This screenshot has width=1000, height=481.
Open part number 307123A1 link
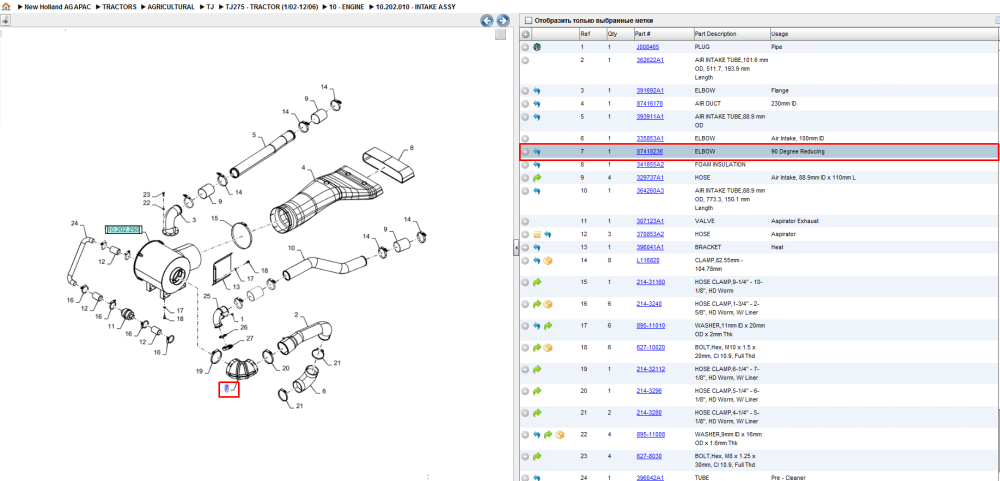tap(650, 221)
